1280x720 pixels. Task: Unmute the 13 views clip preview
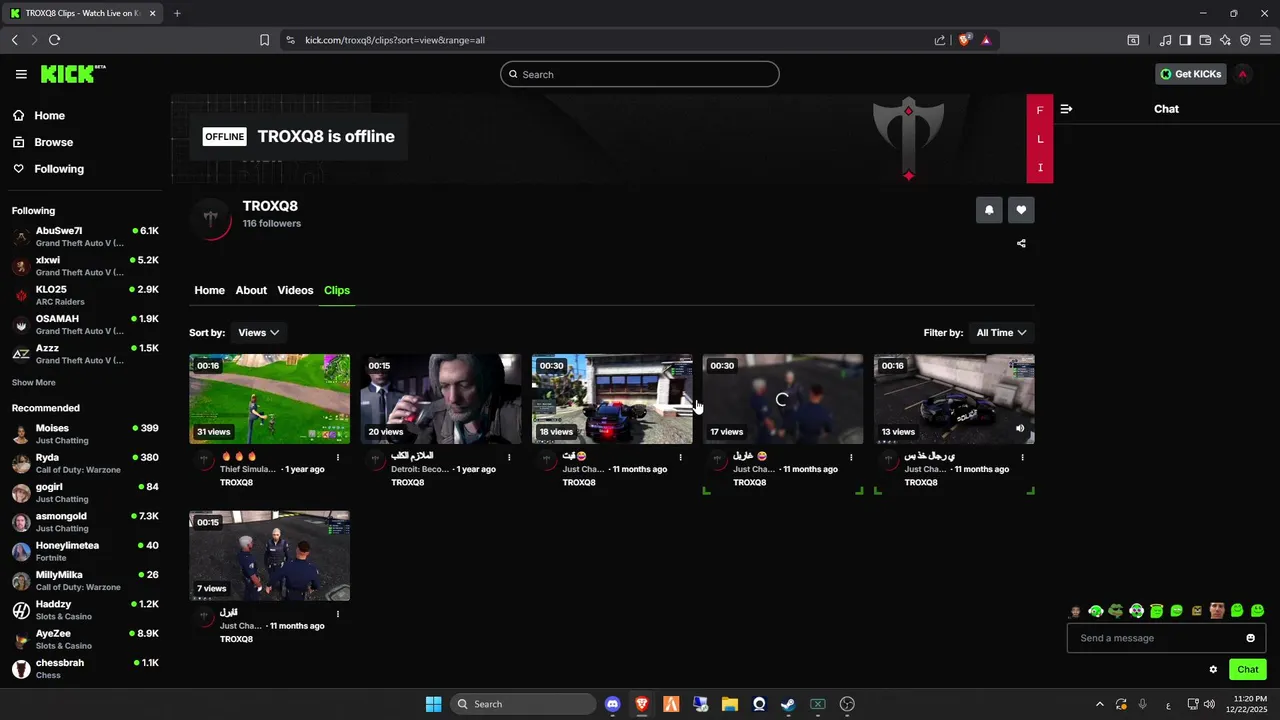(1020, 428)
